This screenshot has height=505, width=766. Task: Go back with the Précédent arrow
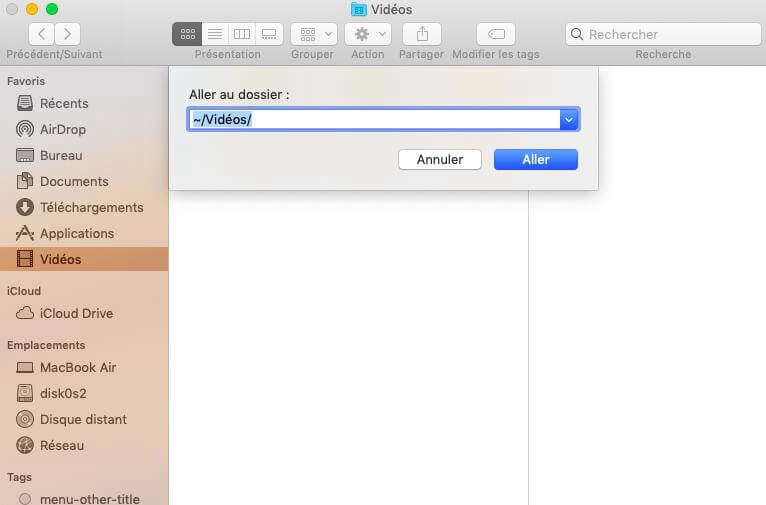pos(42,34)
